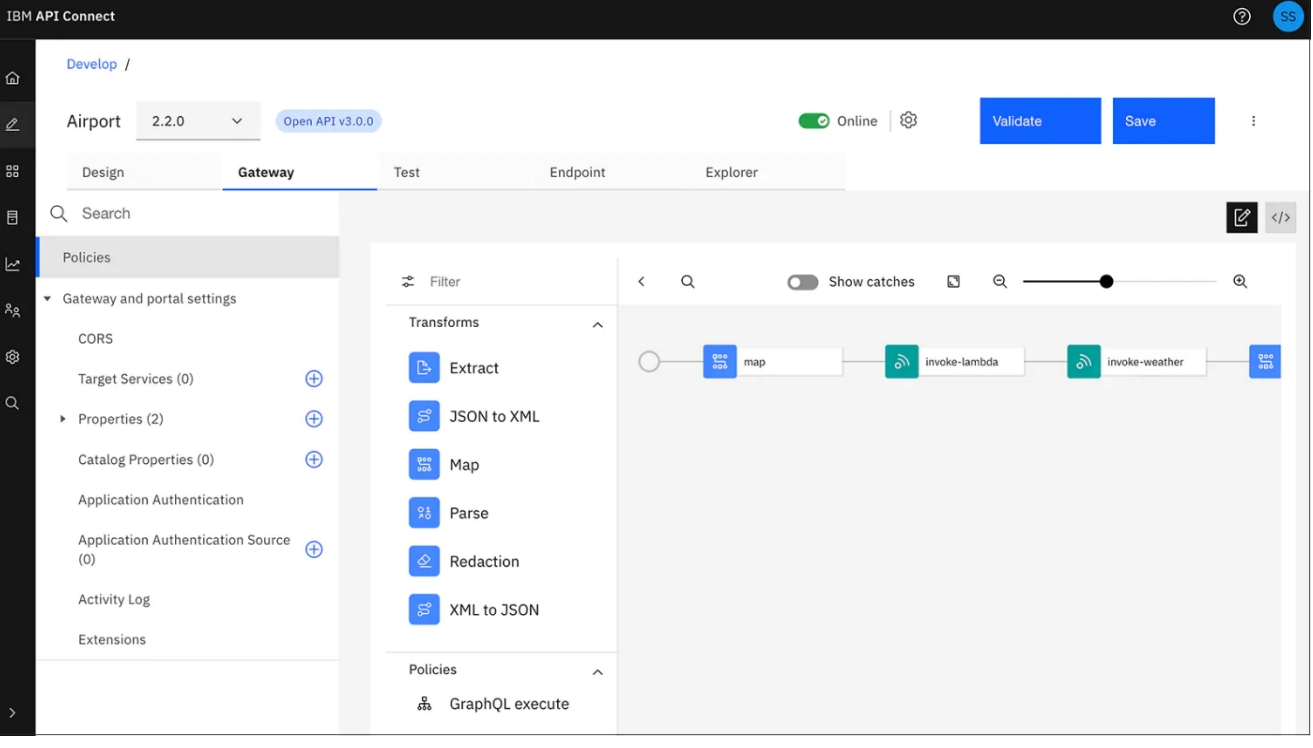1313x748 pixels.
Task: Open the members people icon in sidebar
Action: tap(13, 311)
